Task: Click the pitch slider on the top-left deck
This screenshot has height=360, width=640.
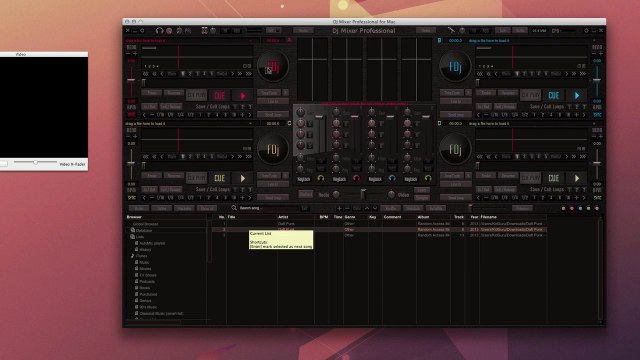Action: pyautogui.click(x=131, y=81)
